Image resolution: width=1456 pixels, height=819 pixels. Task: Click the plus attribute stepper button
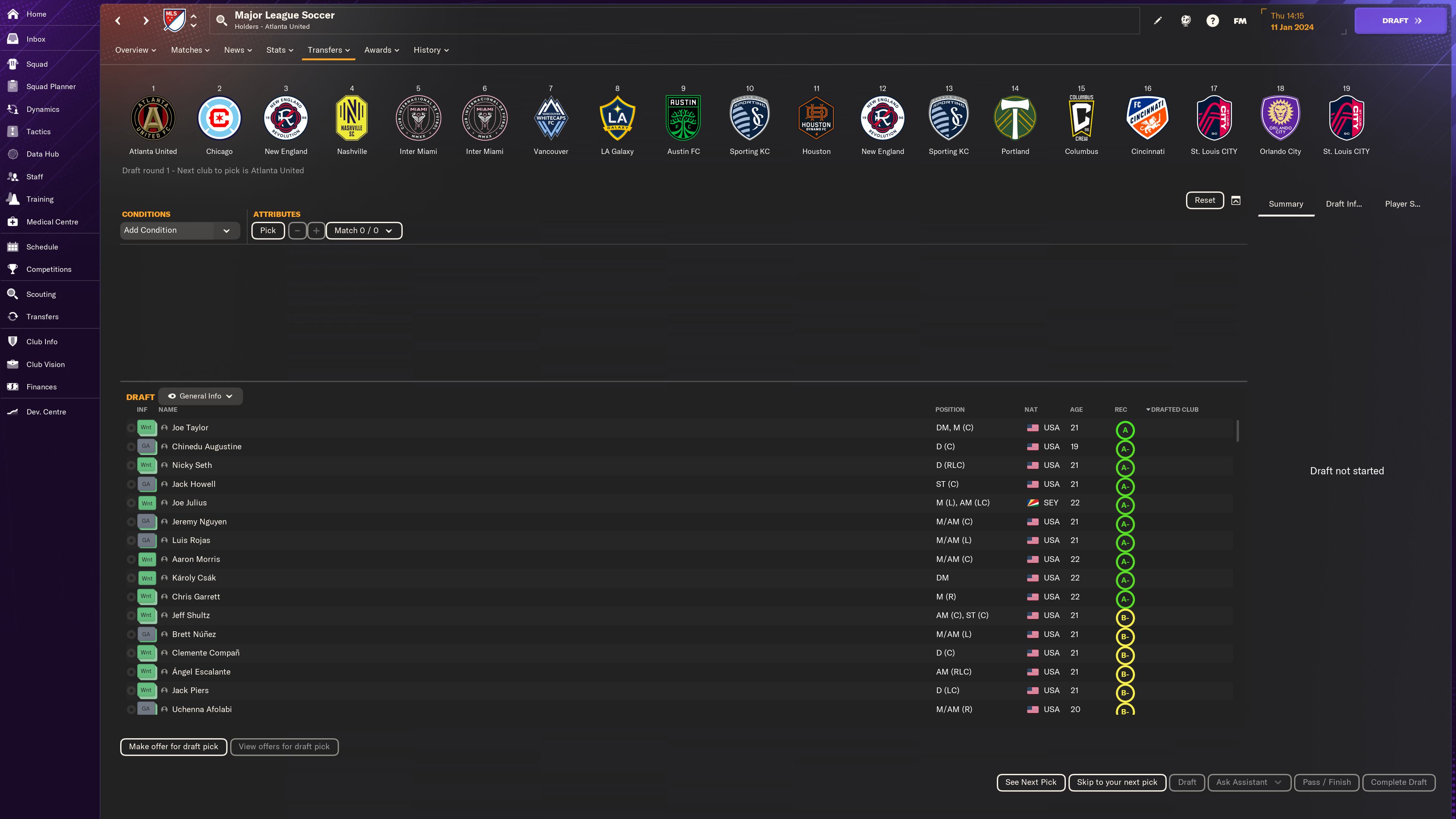point(317,231)
